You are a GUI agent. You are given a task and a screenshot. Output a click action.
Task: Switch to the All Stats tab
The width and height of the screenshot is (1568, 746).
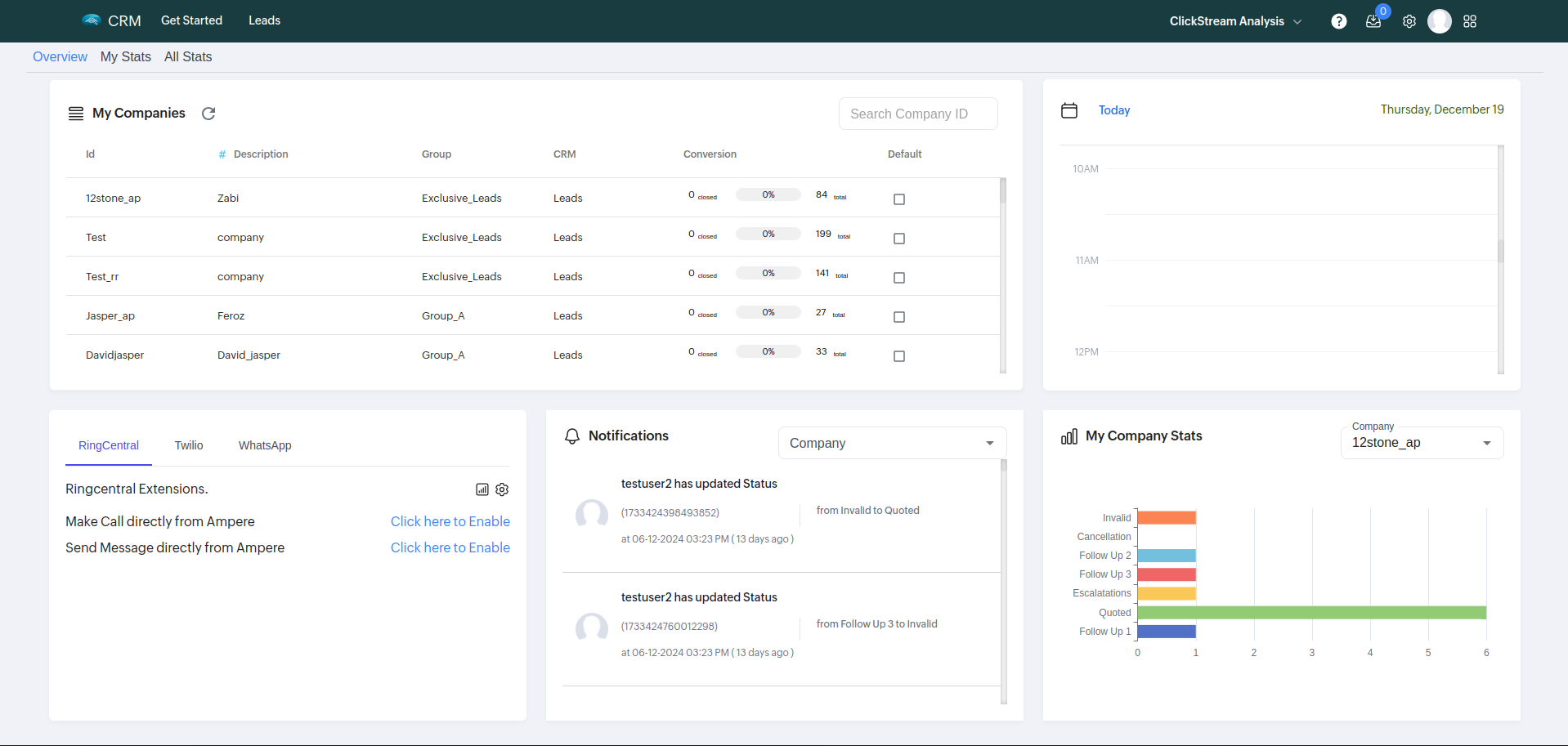pos(188,56)
